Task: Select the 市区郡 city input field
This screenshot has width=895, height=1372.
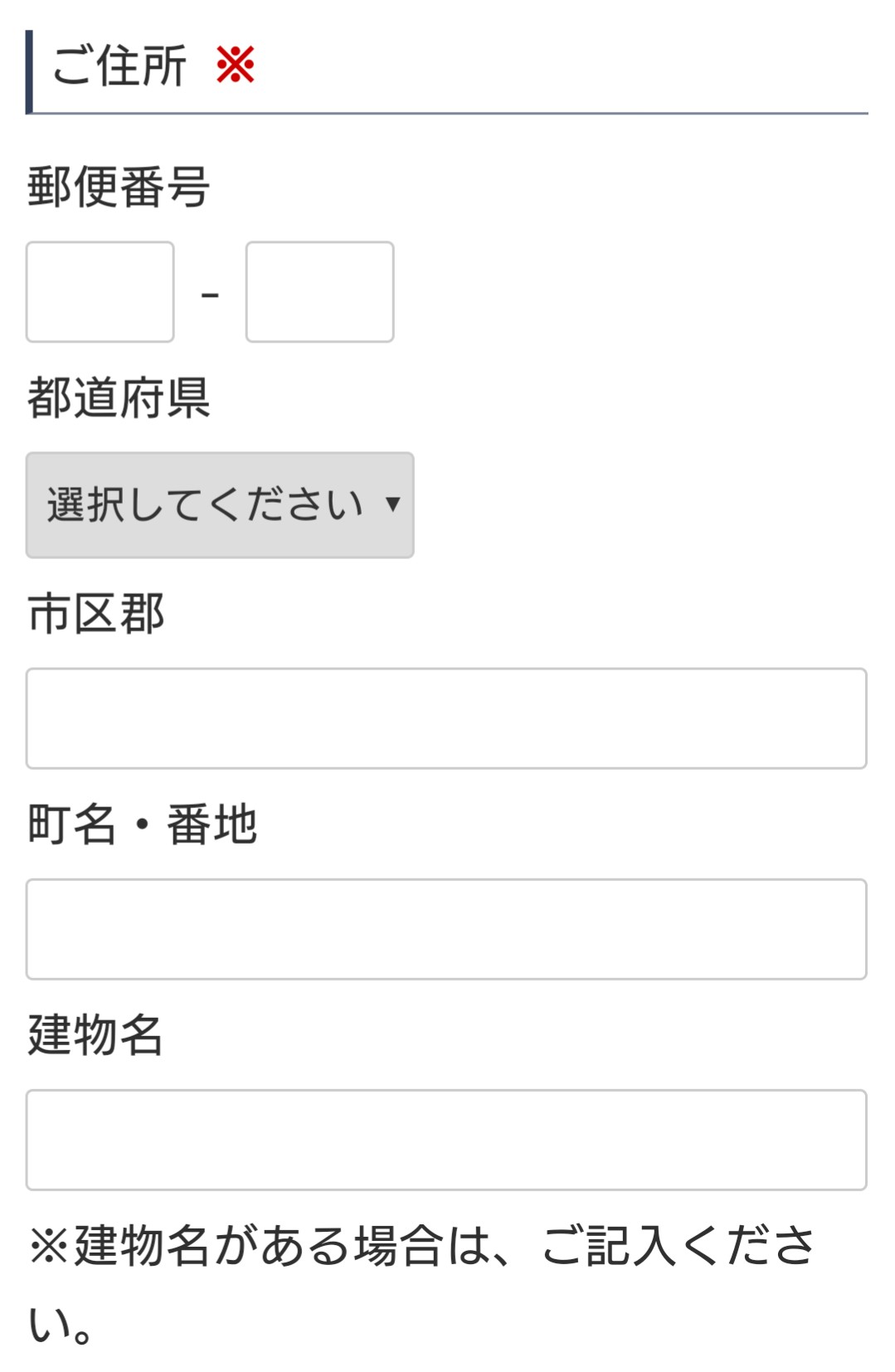Action: [446, 716]
